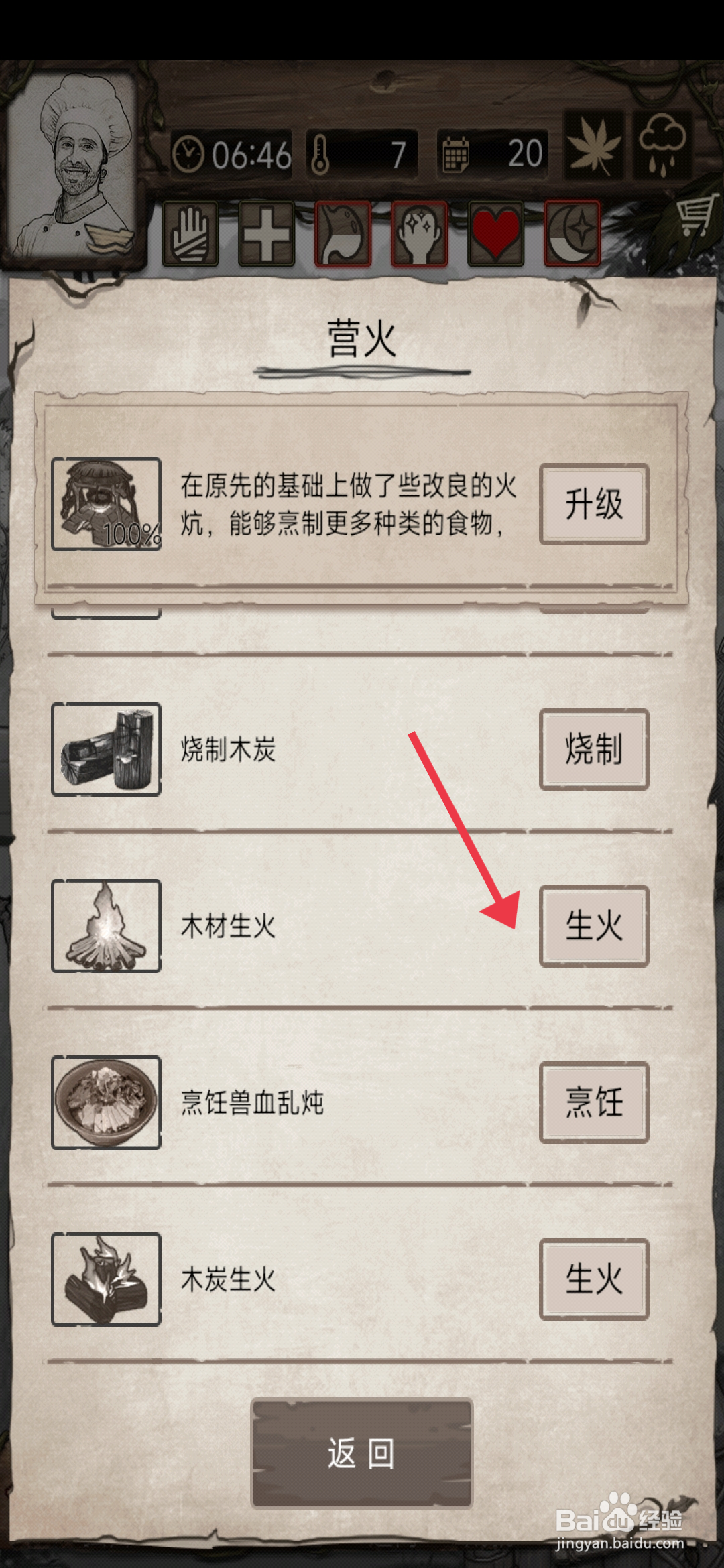
Task: Click 生火 beside 木炭生火
Action: pos(594,1279)
